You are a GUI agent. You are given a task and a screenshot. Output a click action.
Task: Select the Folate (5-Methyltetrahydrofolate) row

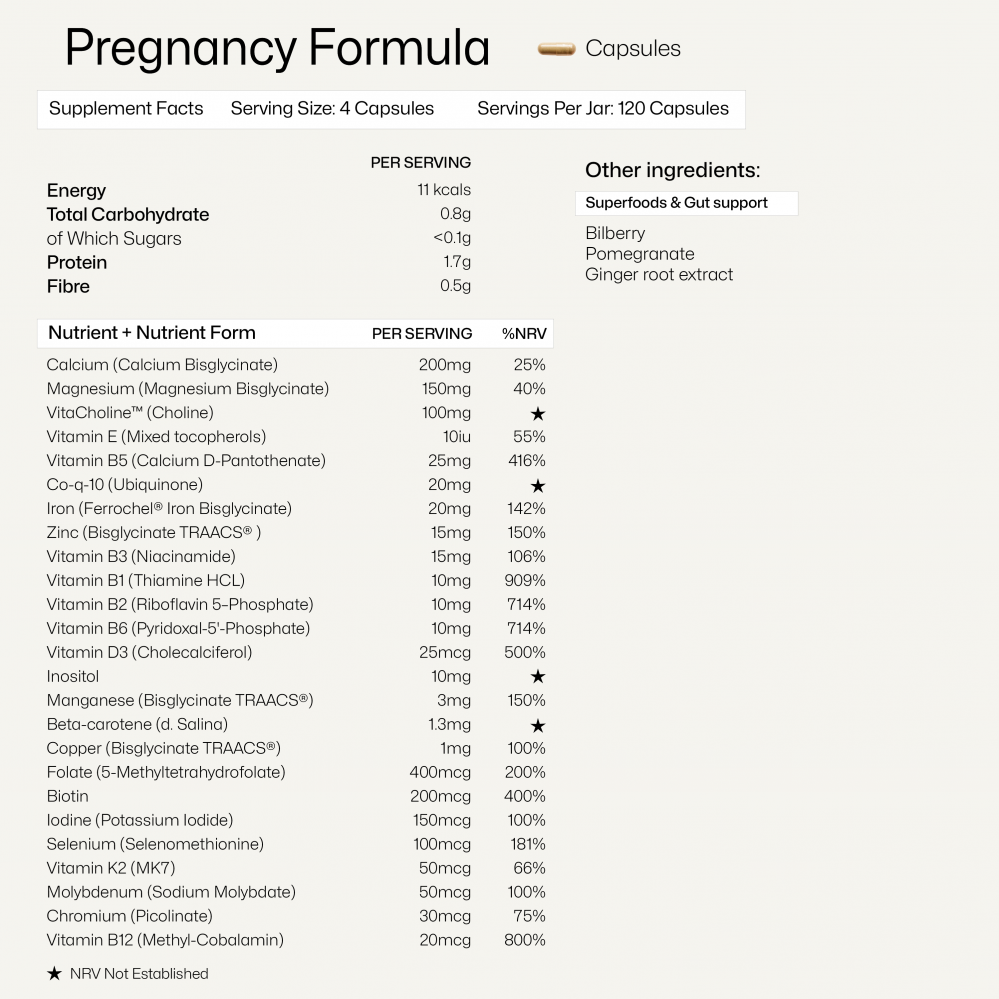[x=296, y=772]
